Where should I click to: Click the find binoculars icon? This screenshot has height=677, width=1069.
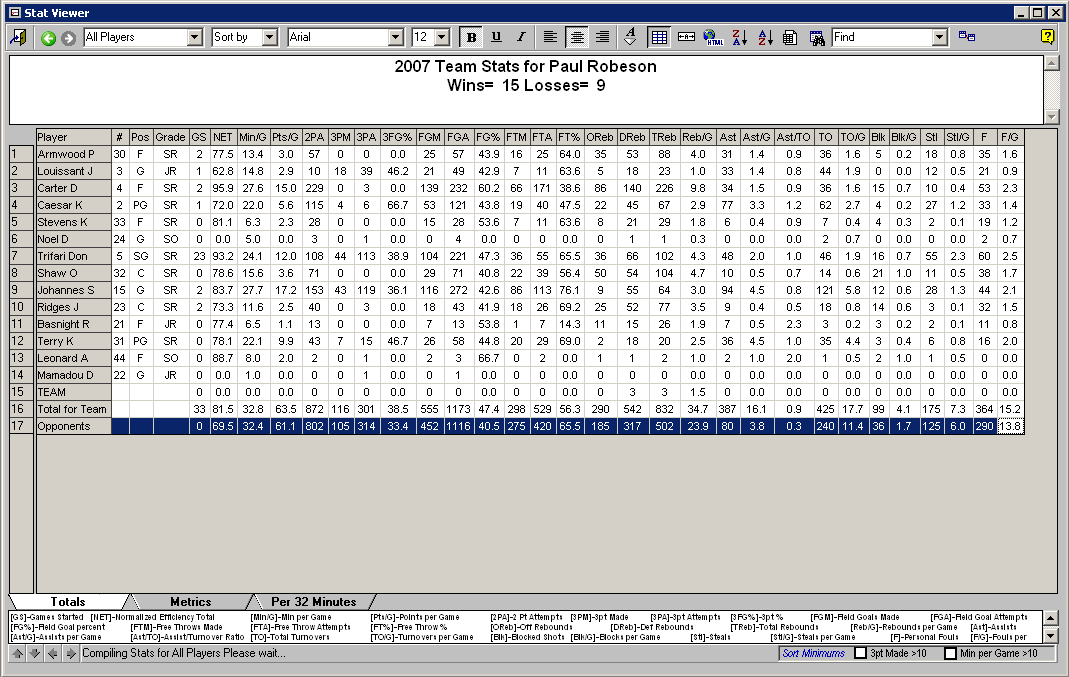point(817,37)
